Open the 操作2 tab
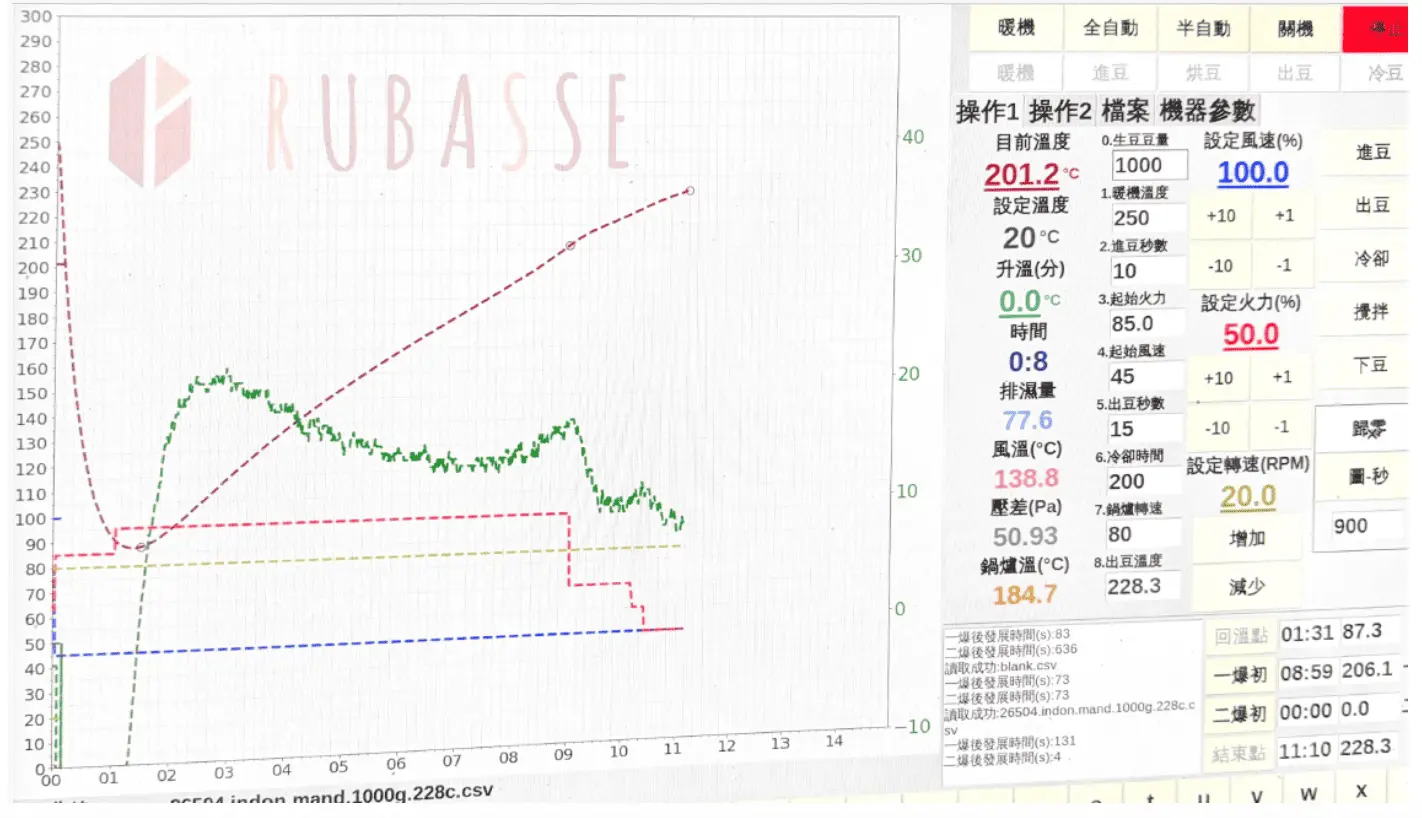The height and width of the screenshot is (818, 1422). coord(1061,110)
